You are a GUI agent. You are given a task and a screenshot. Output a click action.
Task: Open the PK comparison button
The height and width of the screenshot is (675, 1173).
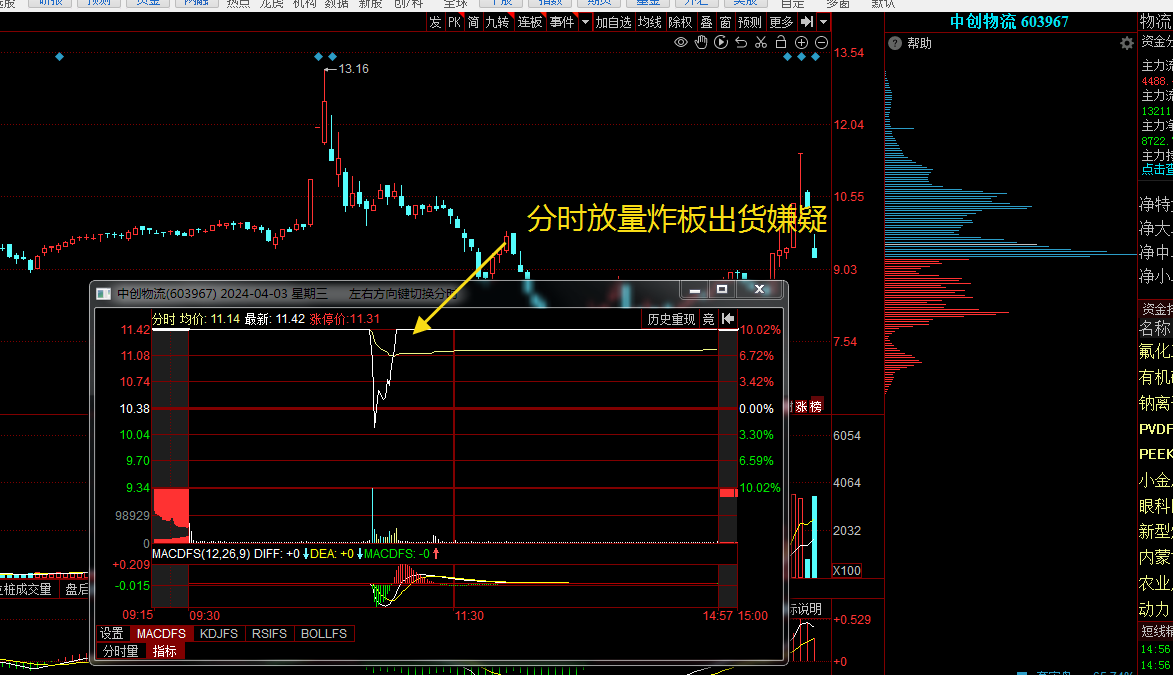coord(454,22)
